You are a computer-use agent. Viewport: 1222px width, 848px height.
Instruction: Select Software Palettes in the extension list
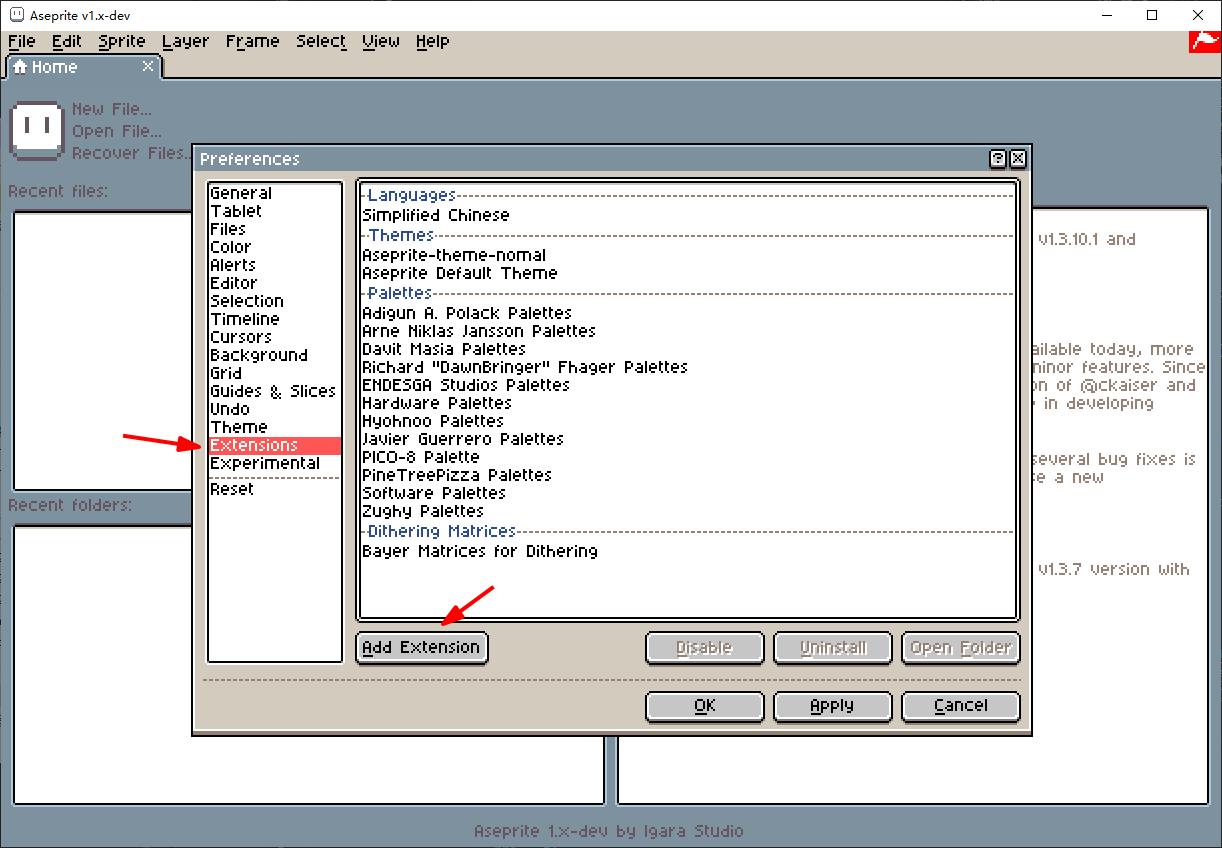[688, 493]
